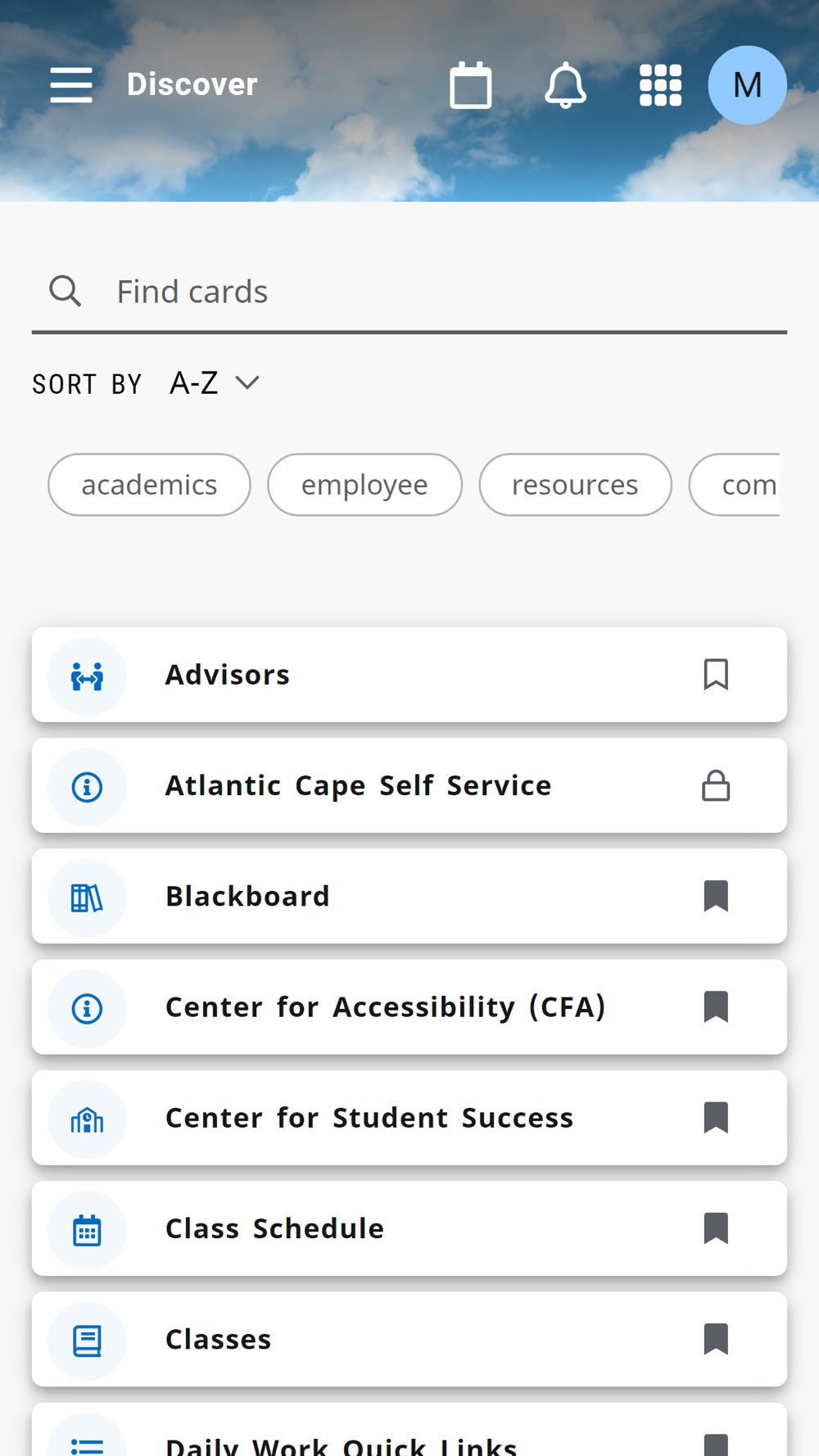Filter cards by academics tag
Image resolution: width=819 pixels, height=1456 pixels.
[149, 485]
